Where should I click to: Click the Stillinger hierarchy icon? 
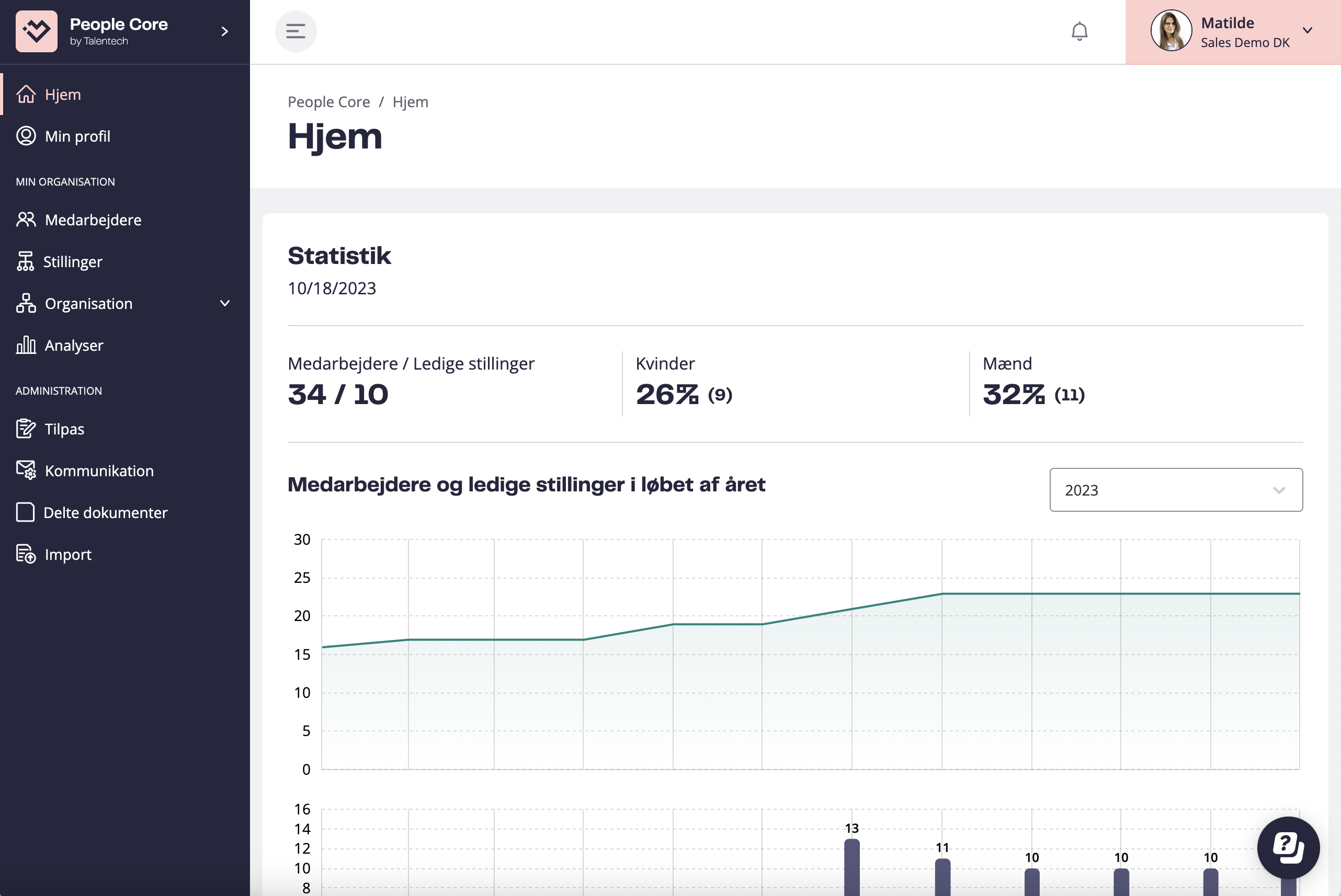click(x=25, y=262)
